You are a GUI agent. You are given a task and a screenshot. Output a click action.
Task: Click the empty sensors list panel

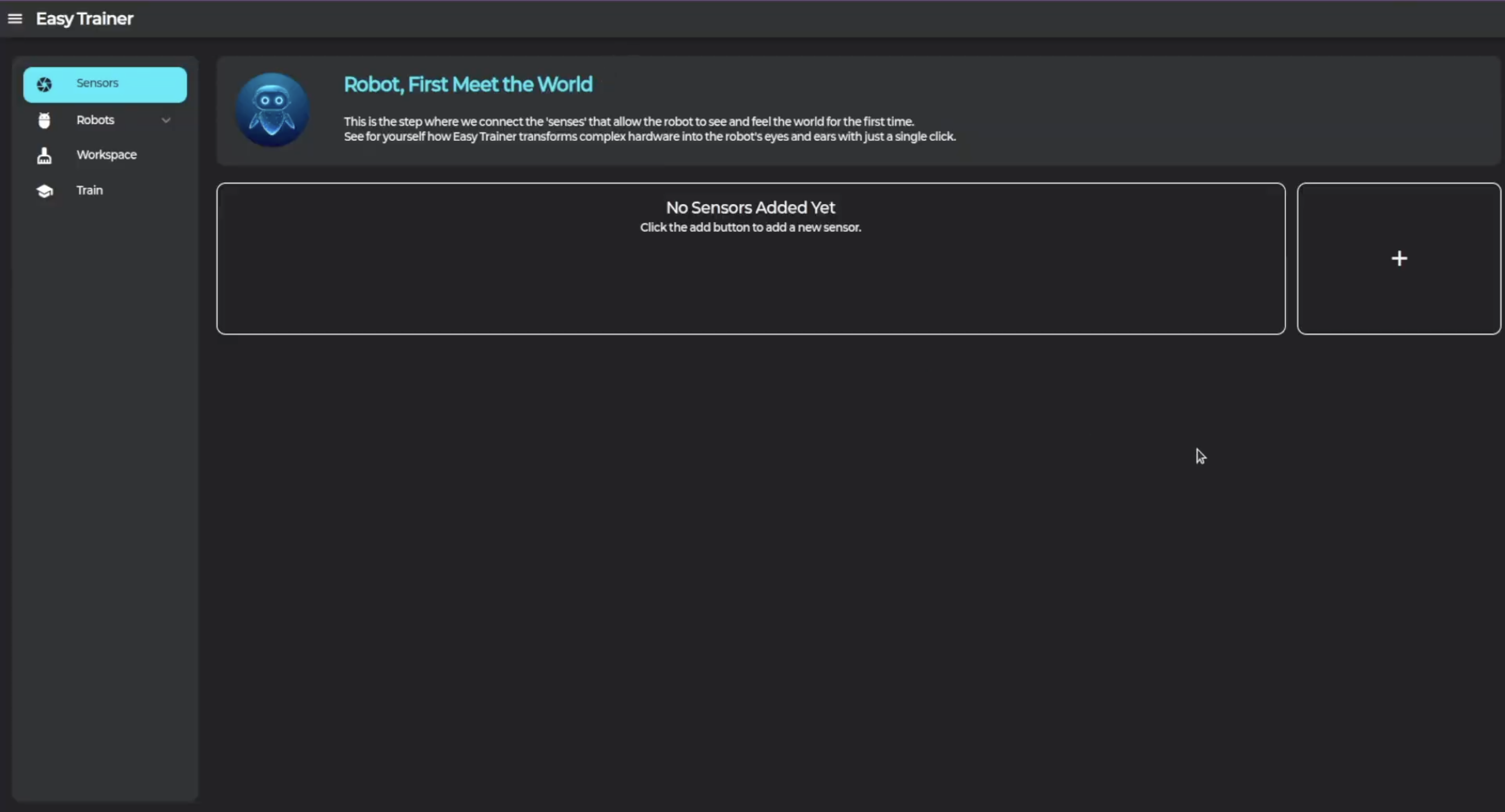tap(750, 286)
